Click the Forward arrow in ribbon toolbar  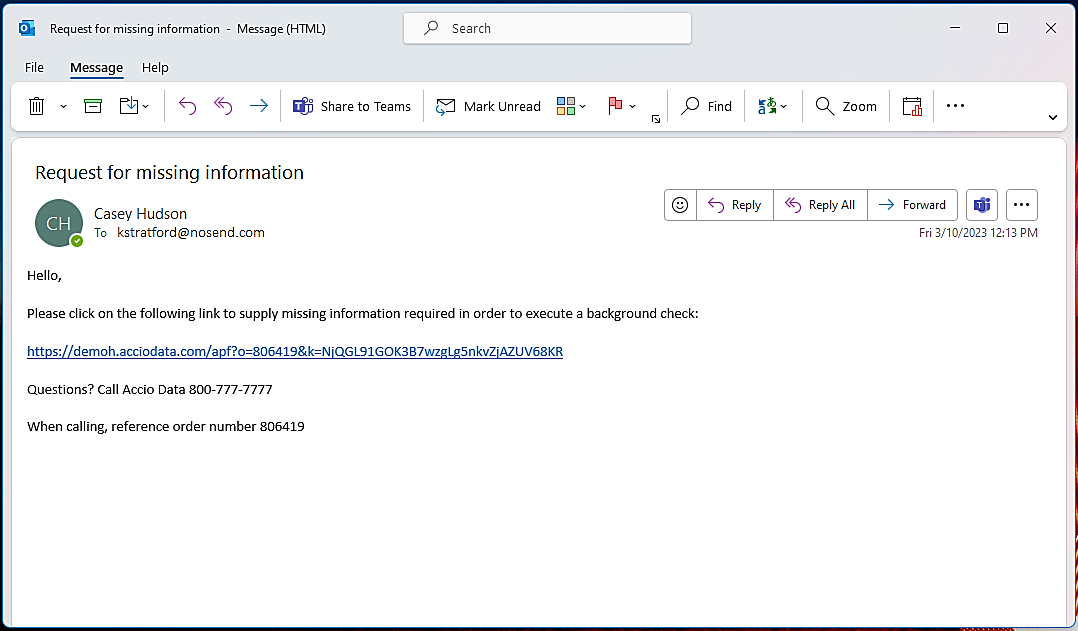[258, 106]
